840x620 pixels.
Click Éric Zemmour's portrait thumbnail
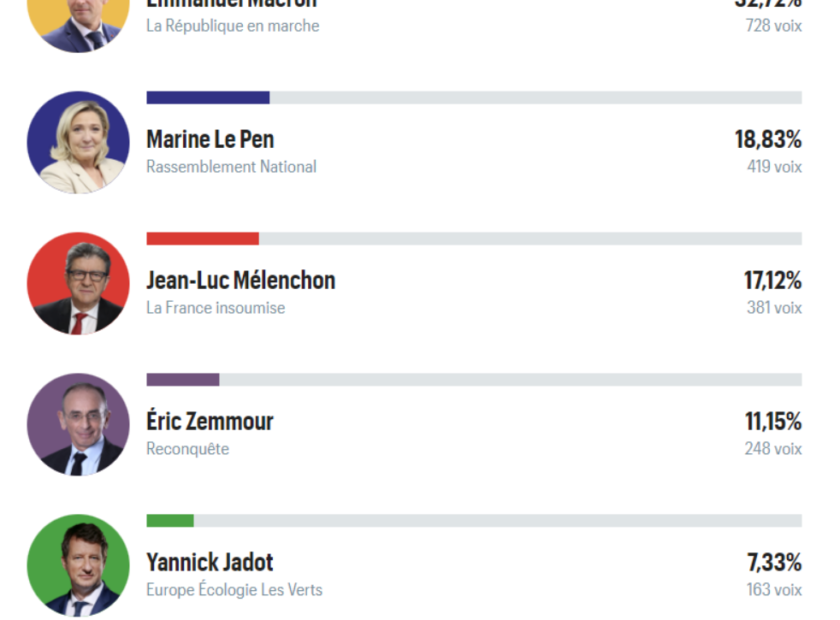point(78,424)
